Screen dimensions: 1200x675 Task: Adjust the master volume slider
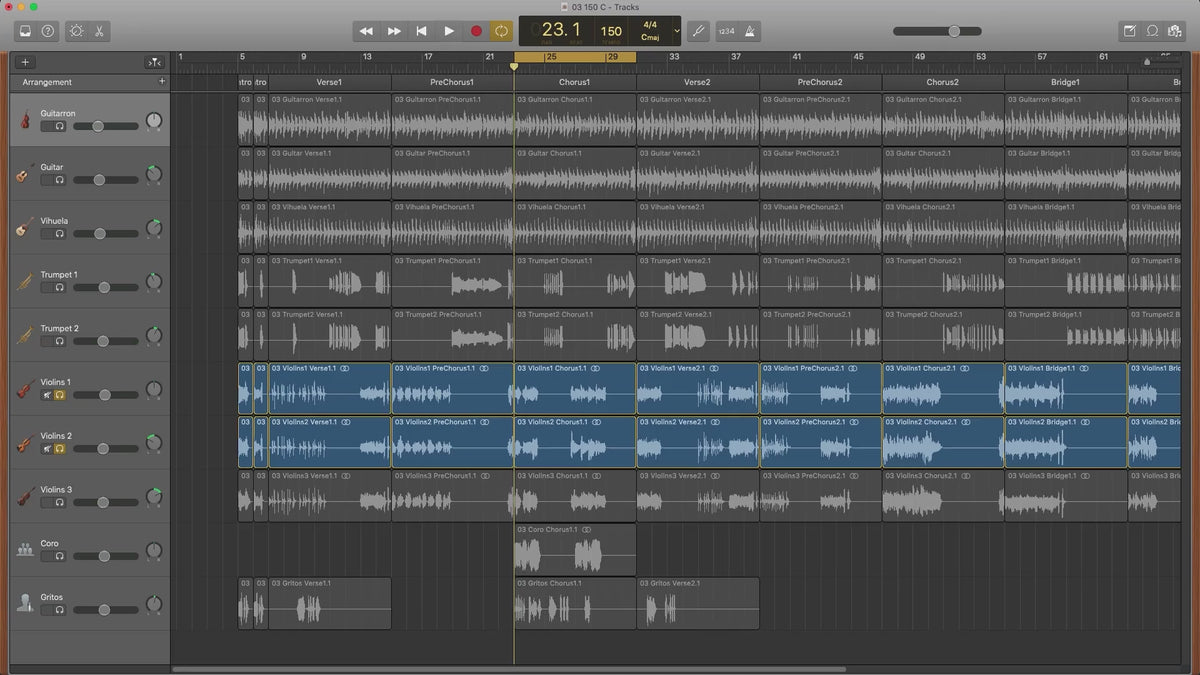[953, 31]
